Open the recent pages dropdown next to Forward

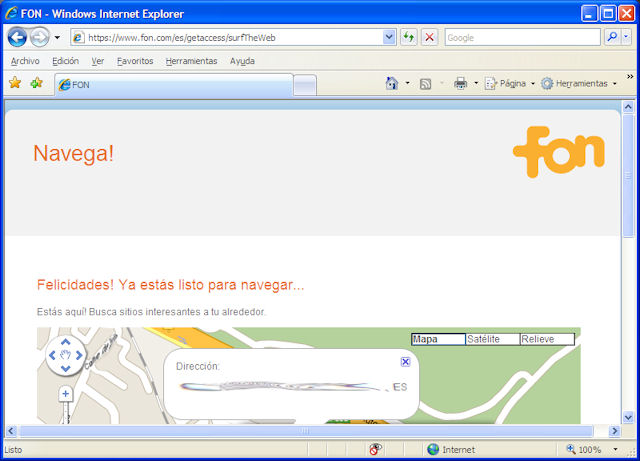coord(57,38)
